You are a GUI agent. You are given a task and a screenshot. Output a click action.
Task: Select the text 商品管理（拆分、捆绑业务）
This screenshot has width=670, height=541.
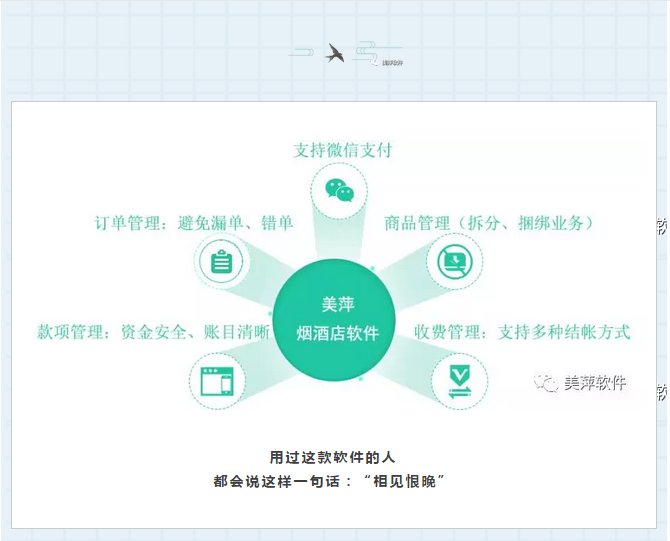(489, 223)
